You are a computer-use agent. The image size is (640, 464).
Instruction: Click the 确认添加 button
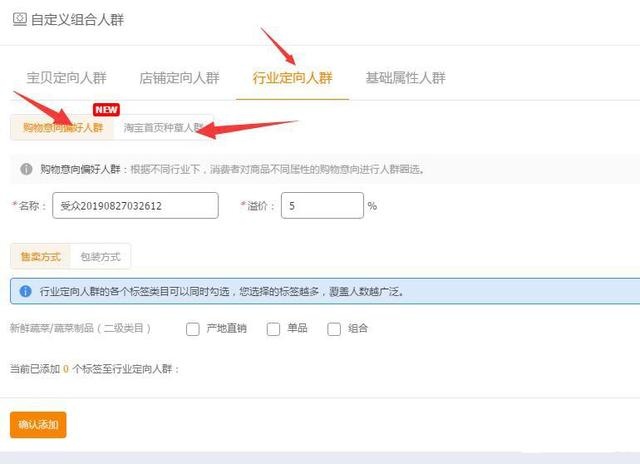click(x=38, y=425)
